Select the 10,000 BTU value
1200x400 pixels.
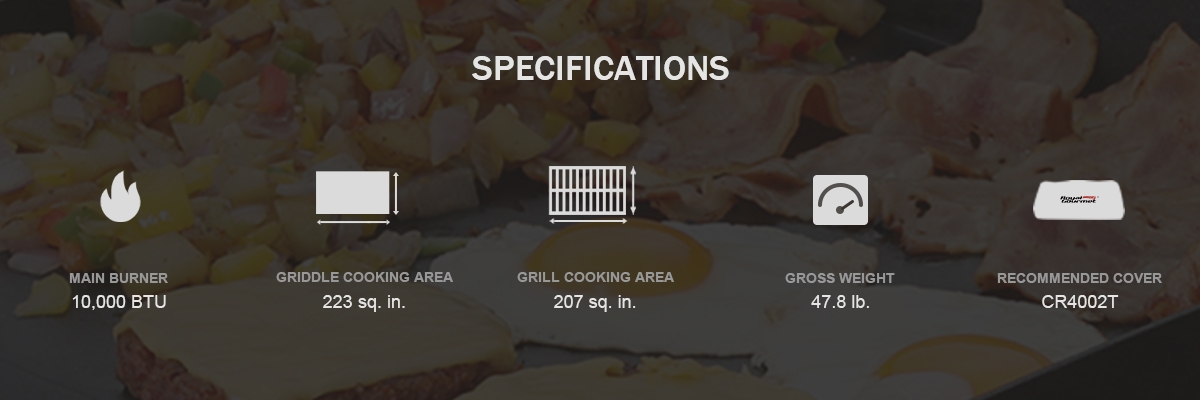119,301
